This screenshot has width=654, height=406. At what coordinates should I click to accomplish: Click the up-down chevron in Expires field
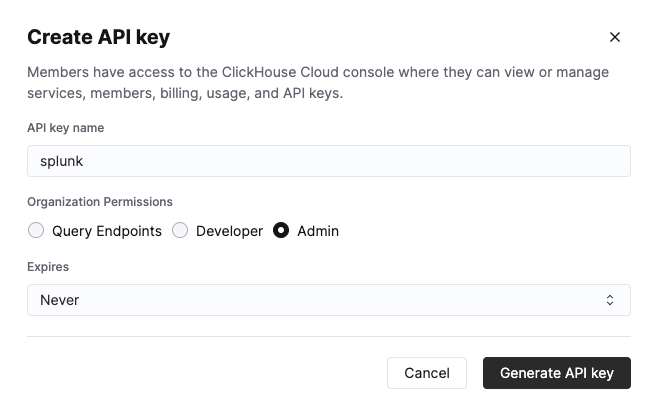click(x=610, y=300)
